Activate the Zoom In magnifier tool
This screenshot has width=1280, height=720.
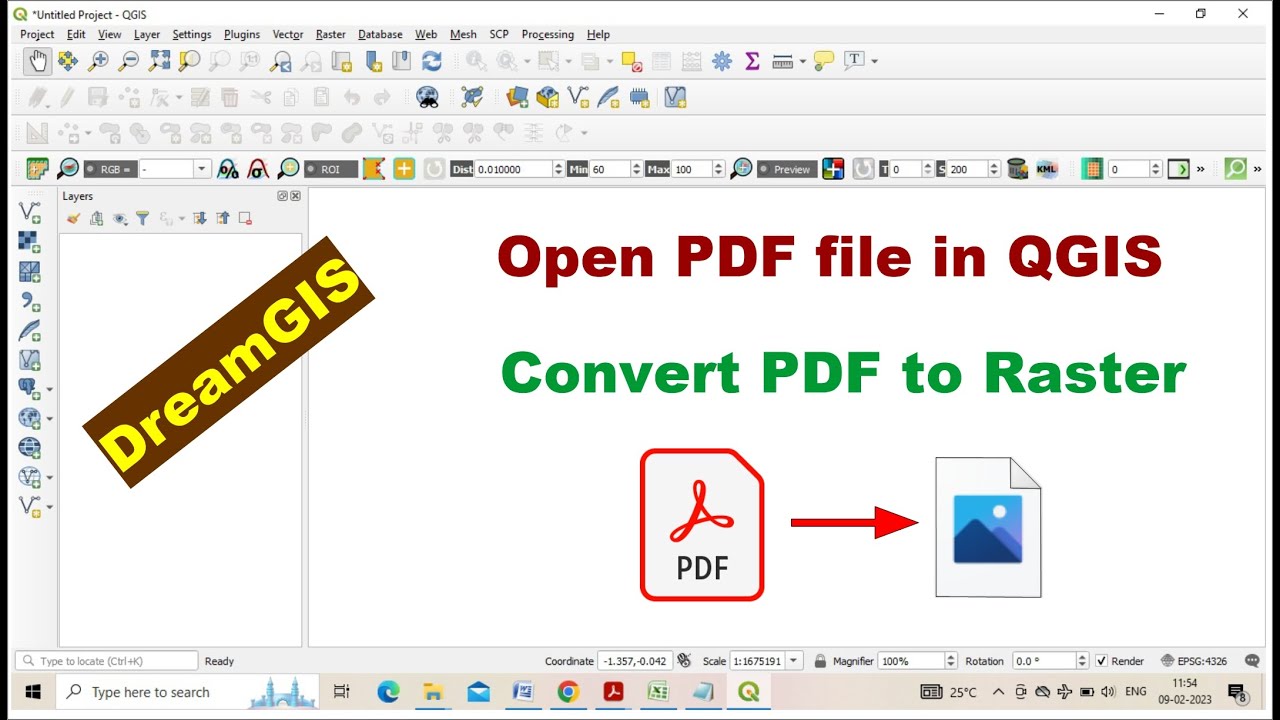click(x=98, y=61)
